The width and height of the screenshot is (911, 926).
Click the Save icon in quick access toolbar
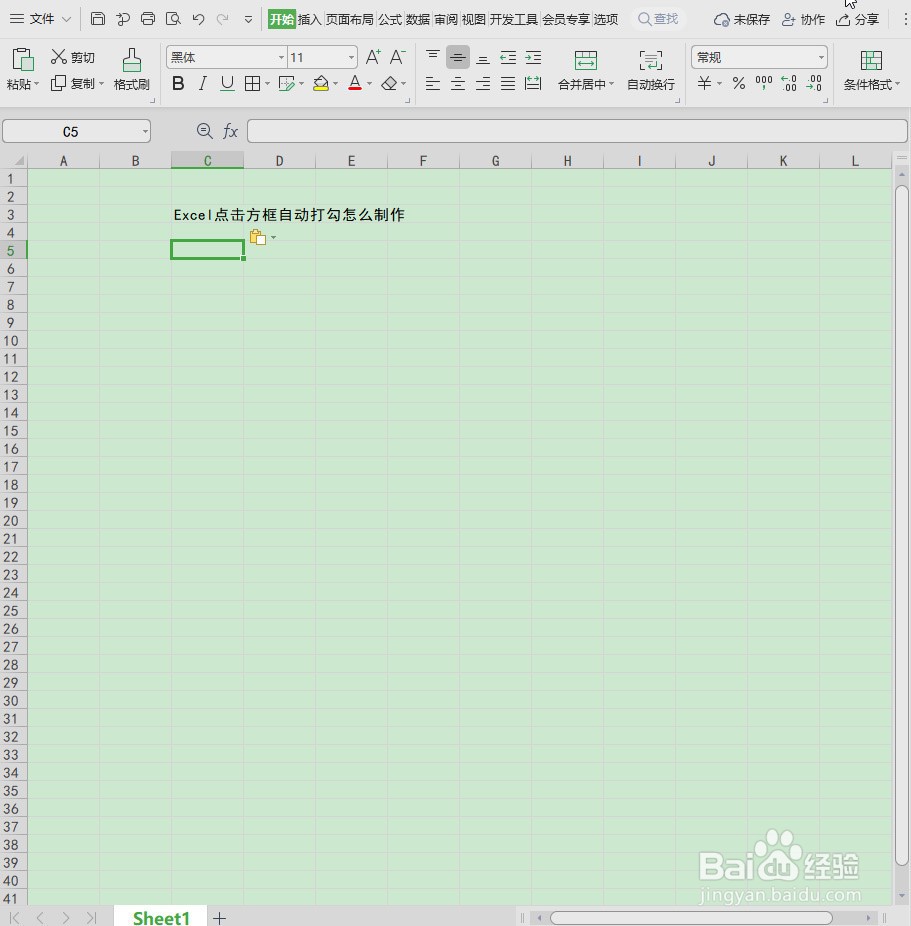pyautogui.click(x=98, y=19)
